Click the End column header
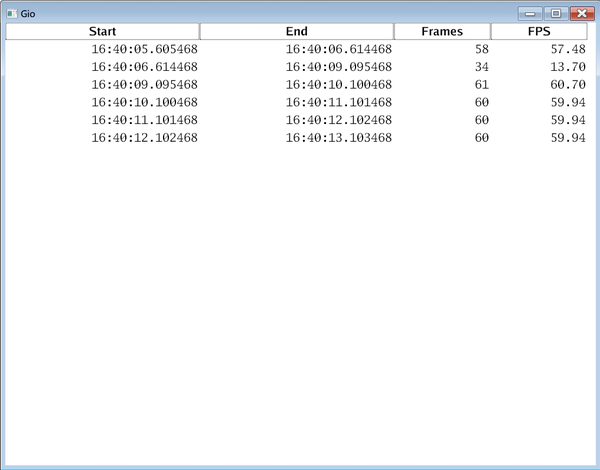 (296, 31)
